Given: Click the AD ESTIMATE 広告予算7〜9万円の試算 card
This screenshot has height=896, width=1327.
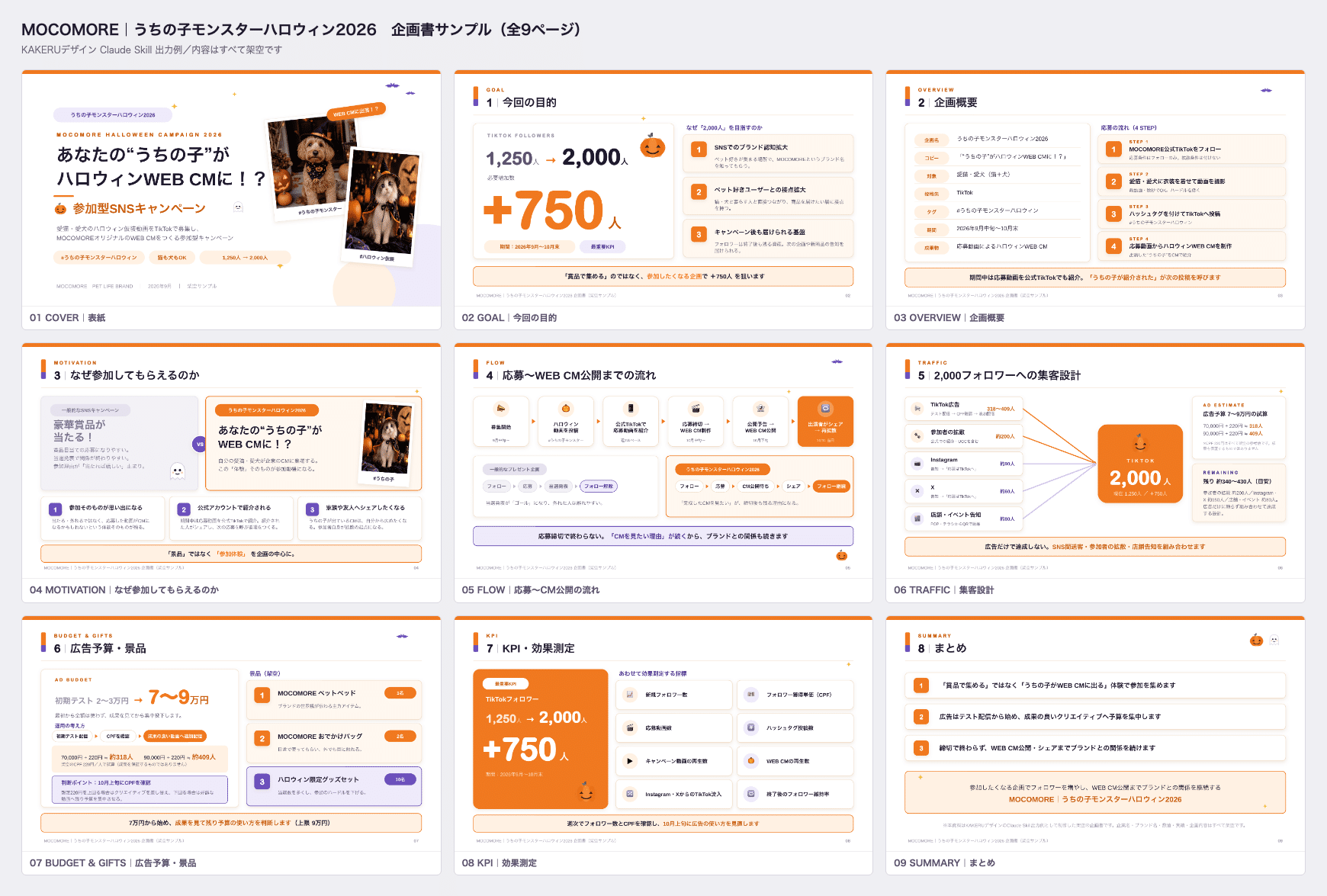Looking at the screenshot, I should [1239, 426].
